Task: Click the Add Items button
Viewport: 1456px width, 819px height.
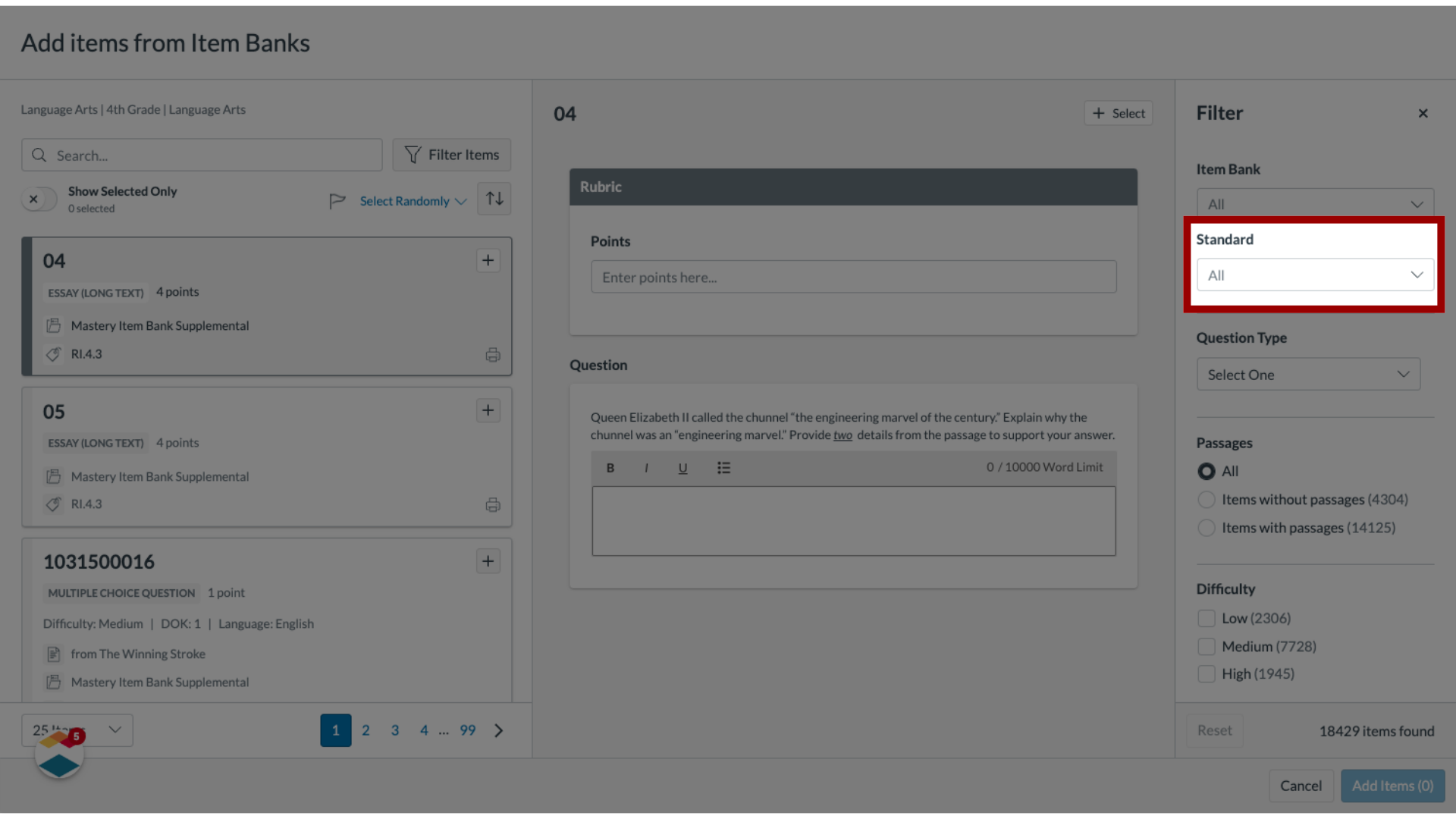Action: [1392, 785]
